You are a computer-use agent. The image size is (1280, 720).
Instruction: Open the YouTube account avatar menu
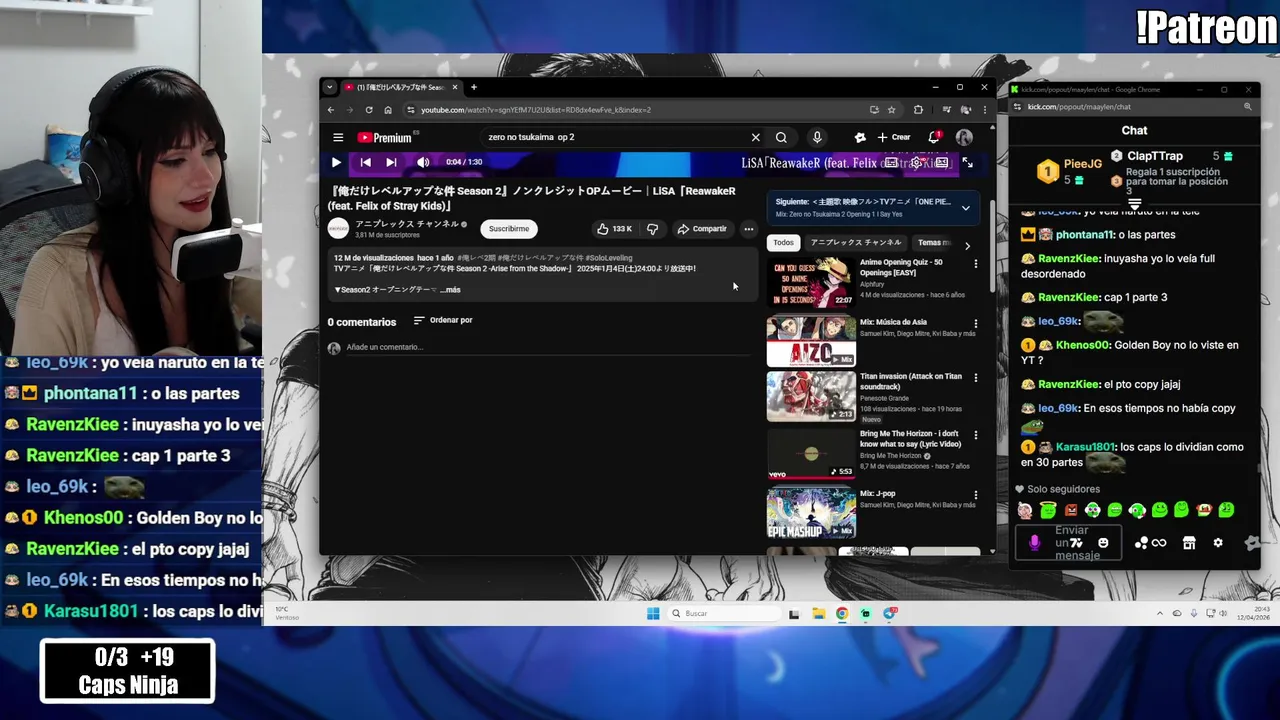point(964,138)
